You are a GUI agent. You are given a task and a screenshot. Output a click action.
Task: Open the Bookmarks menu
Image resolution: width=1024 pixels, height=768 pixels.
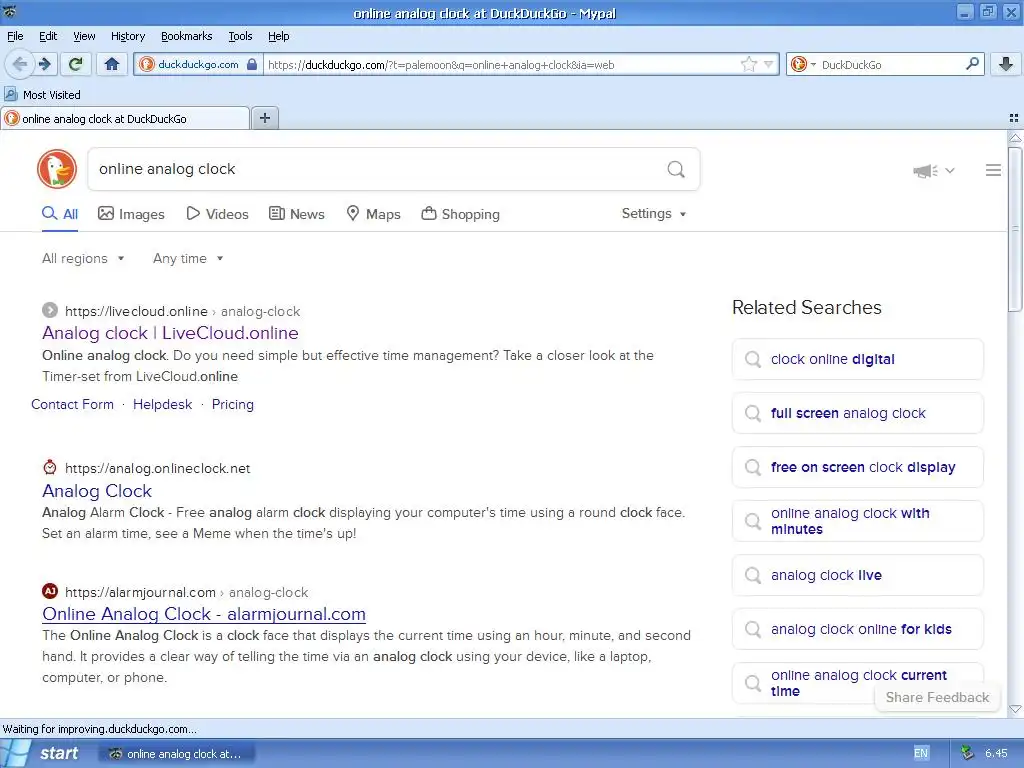coord(187,36)
